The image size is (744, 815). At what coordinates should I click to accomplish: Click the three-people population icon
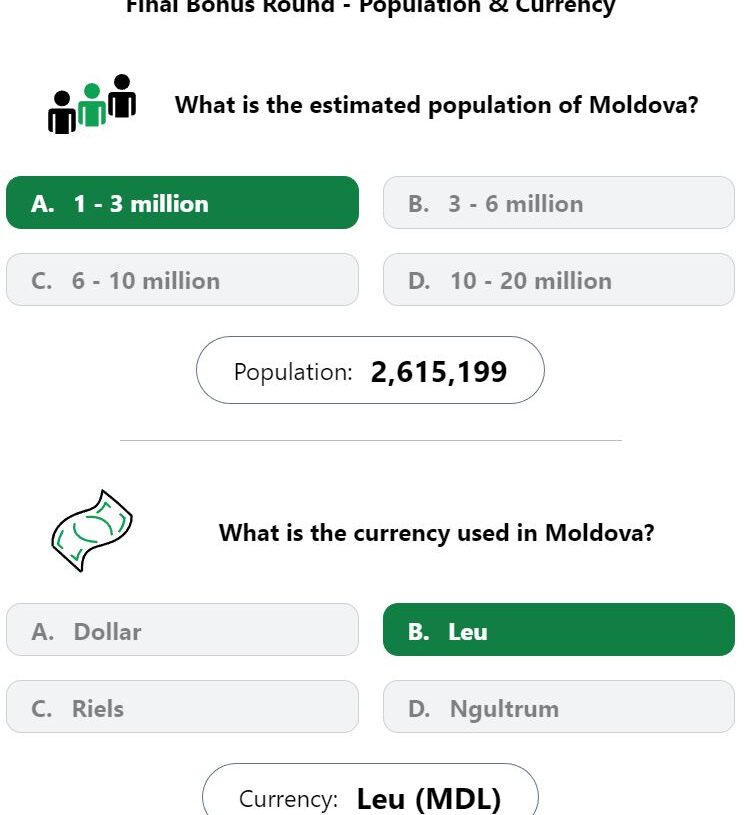coord(92,104)
